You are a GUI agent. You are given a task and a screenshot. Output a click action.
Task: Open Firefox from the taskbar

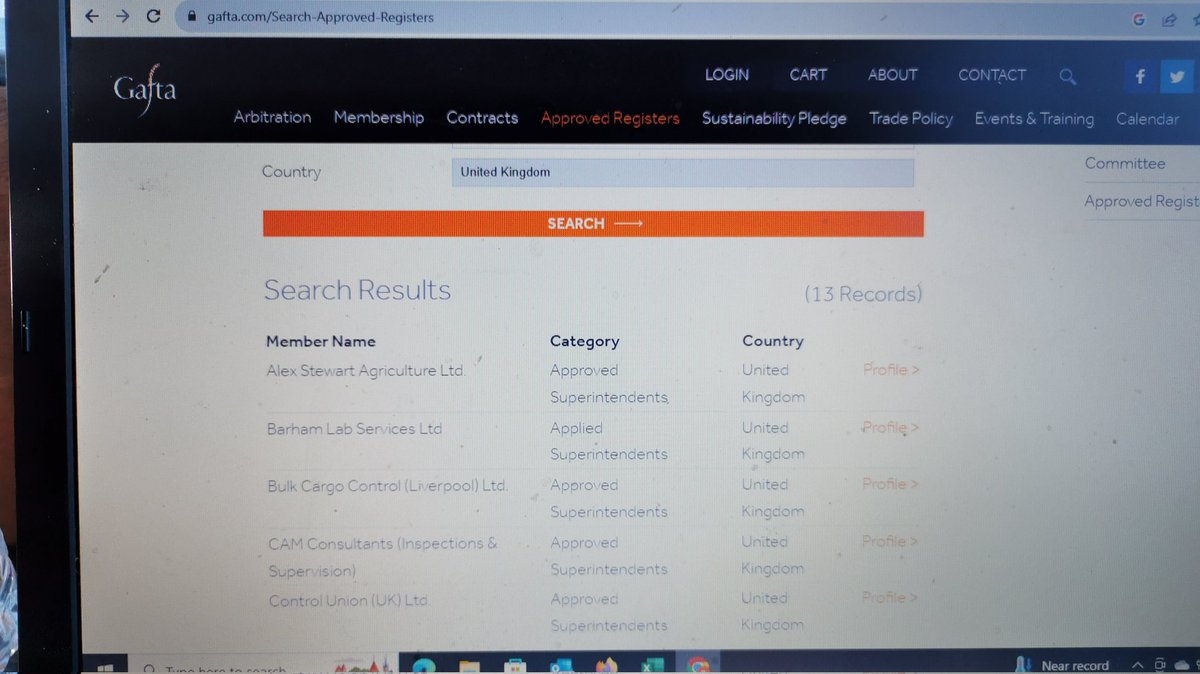(x=606, y=666)
